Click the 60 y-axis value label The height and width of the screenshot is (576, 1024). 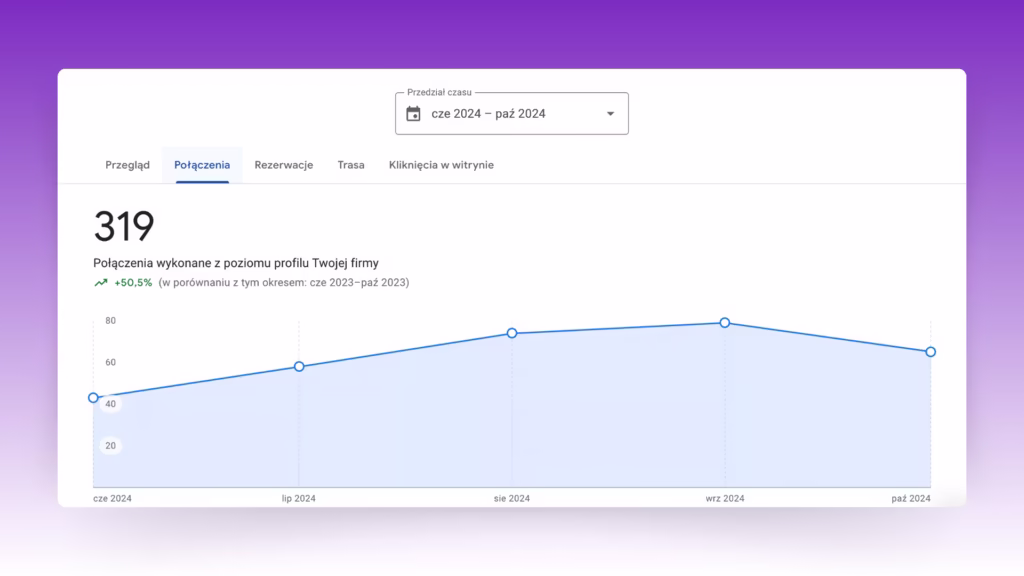point(110,362)
